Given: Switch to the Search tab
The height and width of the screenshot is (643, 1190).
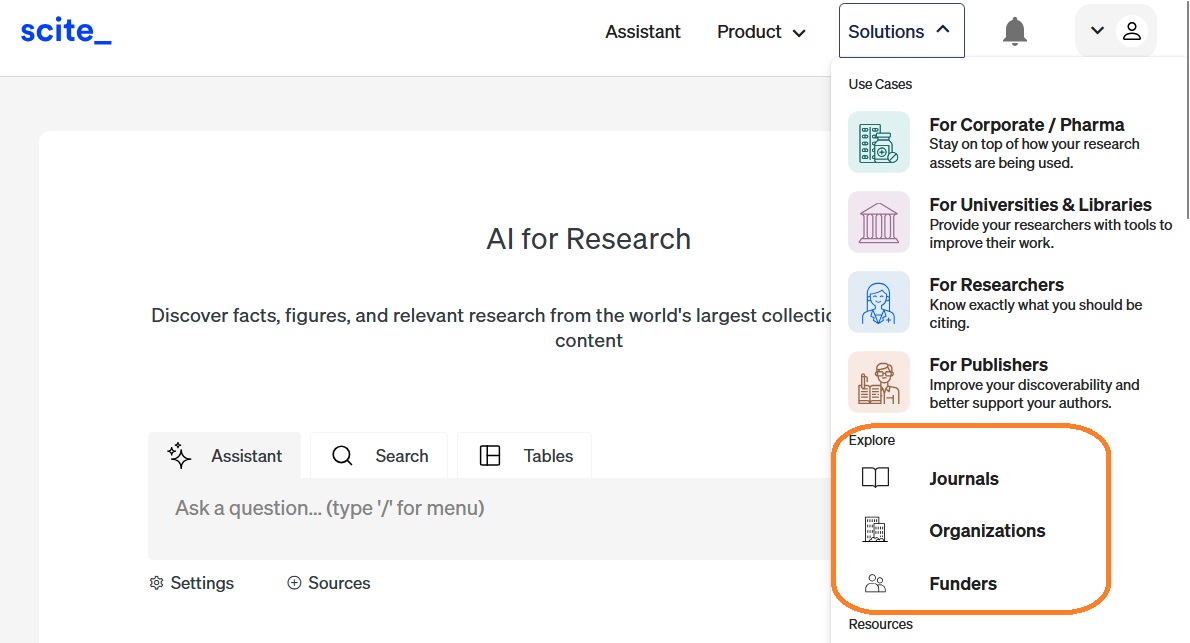Looking at the screenshot, I should tap(380, 456).
